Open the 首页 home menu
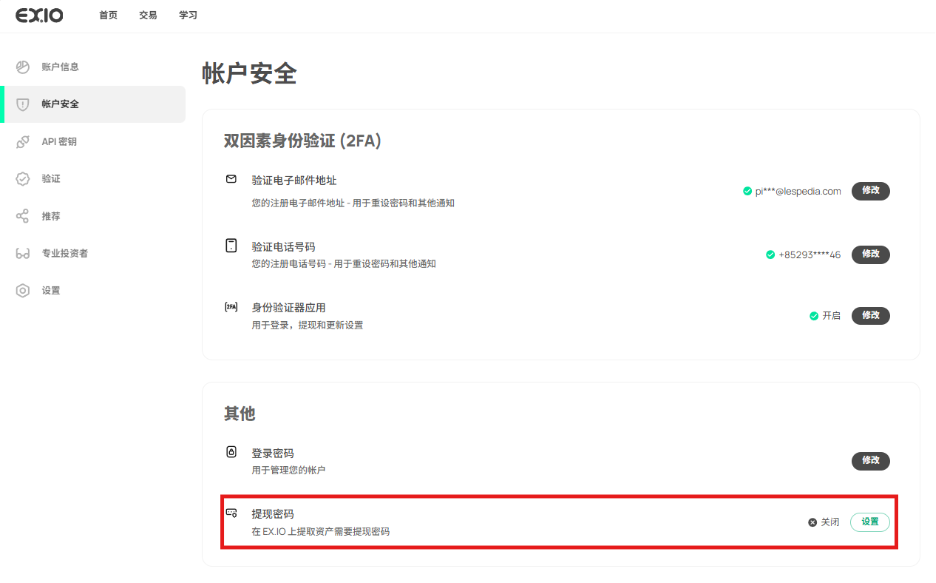Image resolution: width=936 pixels, height=583 pixels. 108,15
